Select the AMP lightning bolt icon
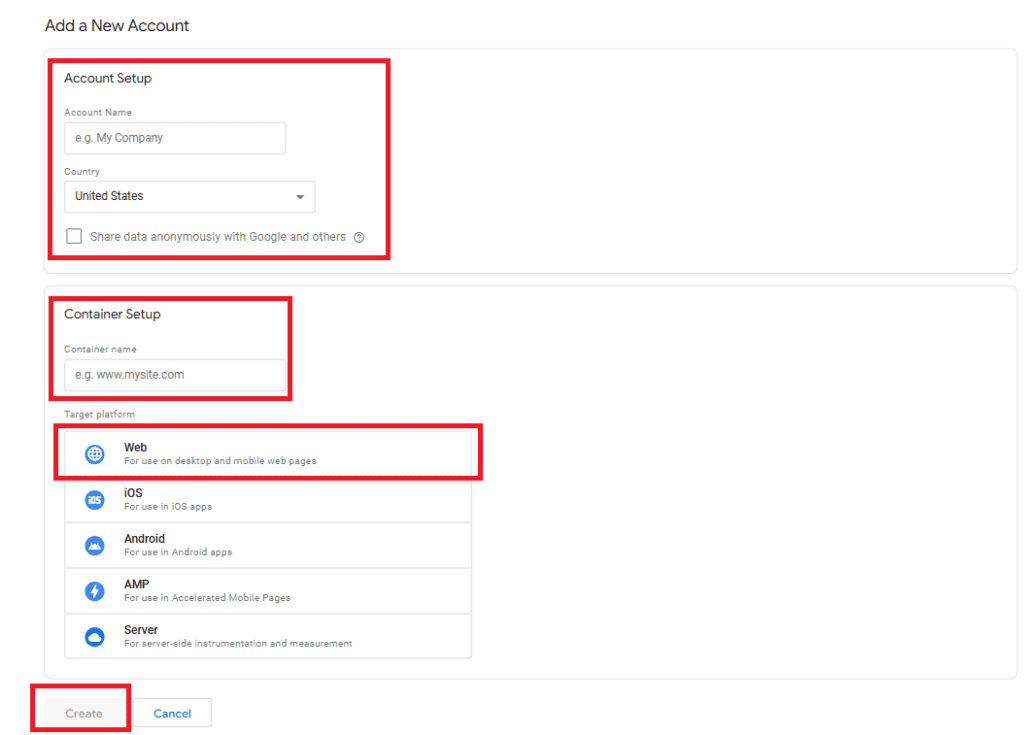The height and width of the screenshot is (735, 1024). pos(94,589)
